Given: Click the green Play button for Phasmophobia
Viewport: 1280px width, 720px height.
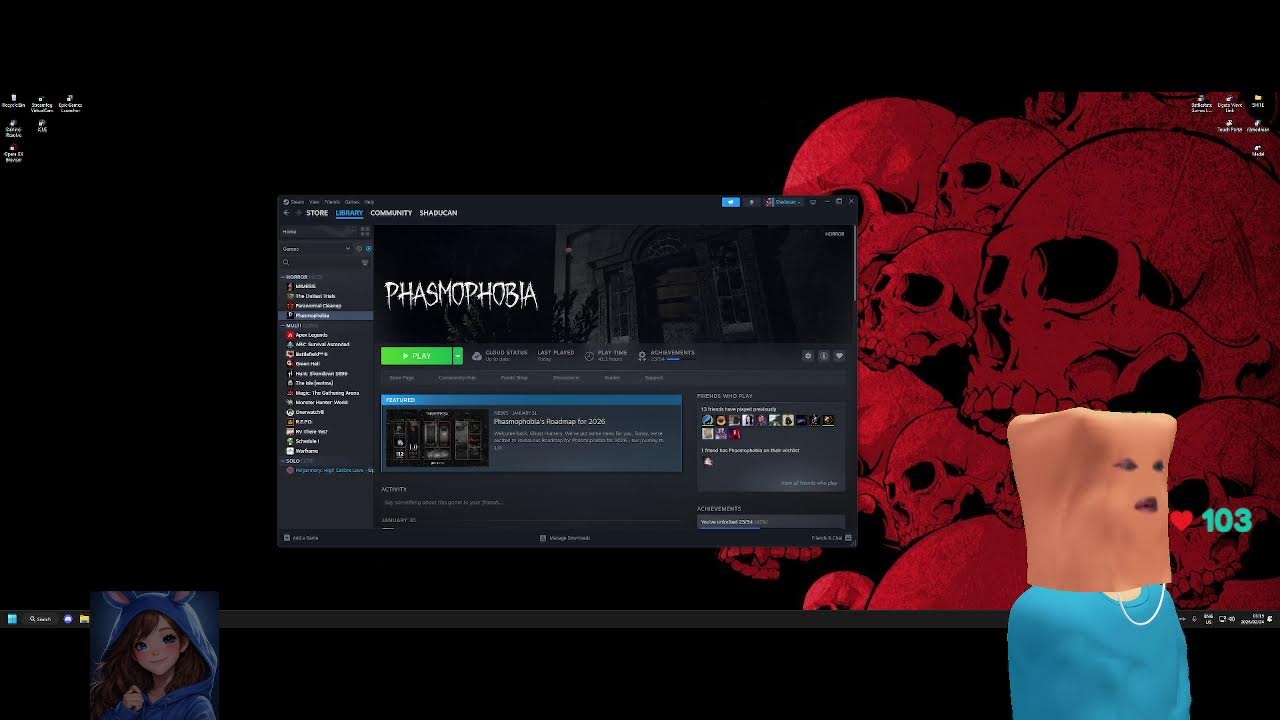Looking at the screenshot, I should click(416, 356).
